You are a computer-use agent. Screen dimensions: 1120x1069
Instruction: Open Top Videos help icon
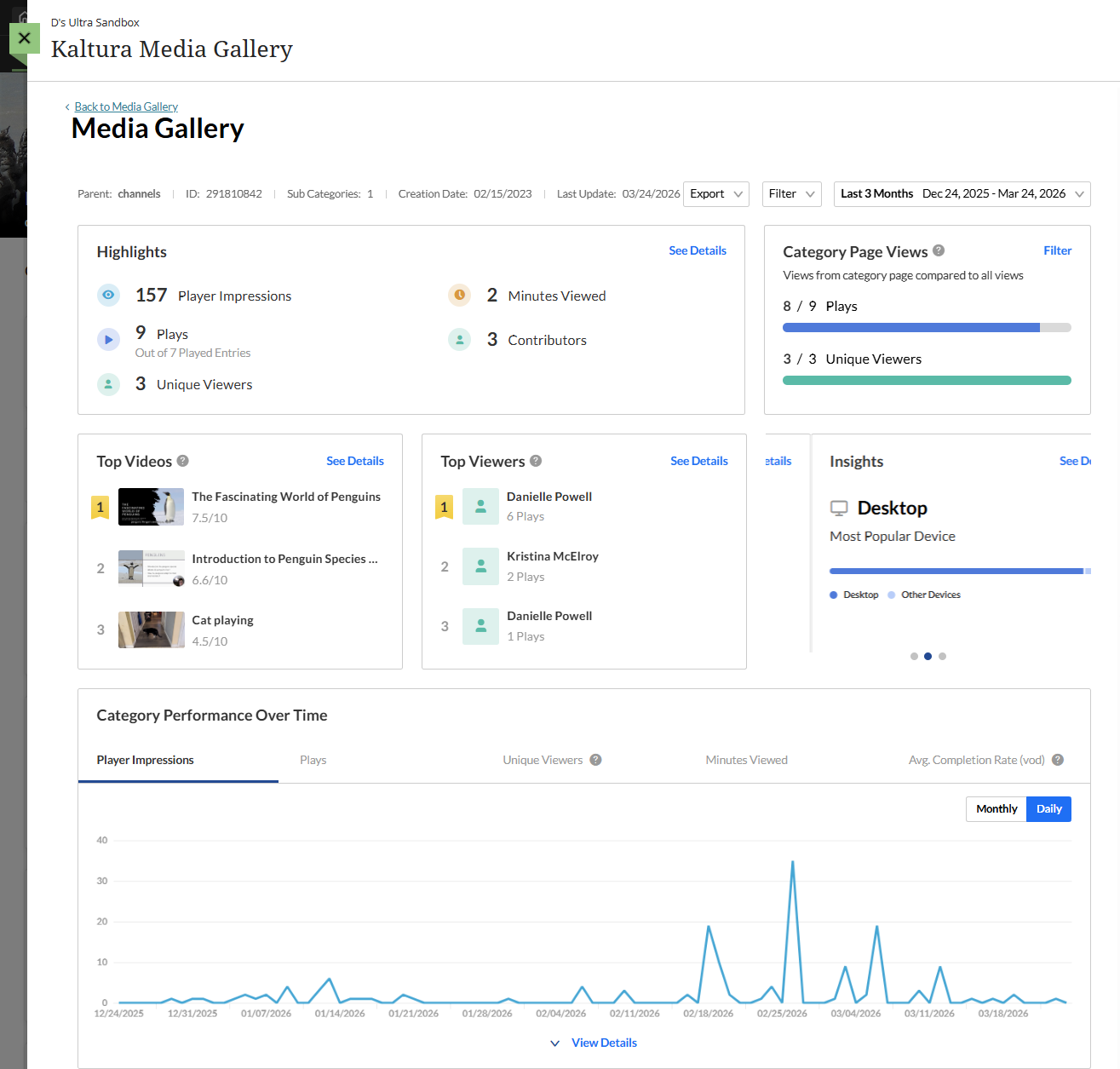183,461
